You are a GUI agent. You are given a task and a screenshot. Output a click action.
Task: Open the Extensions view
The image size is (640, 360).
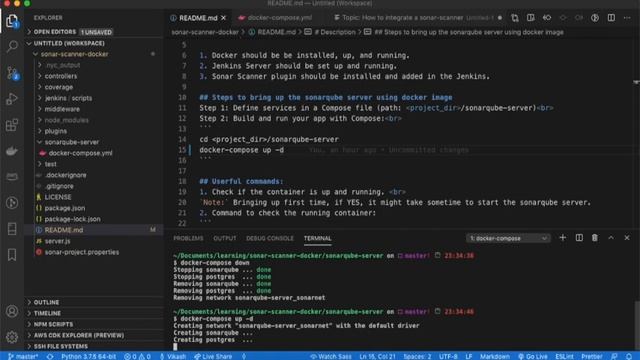point(12,125)
